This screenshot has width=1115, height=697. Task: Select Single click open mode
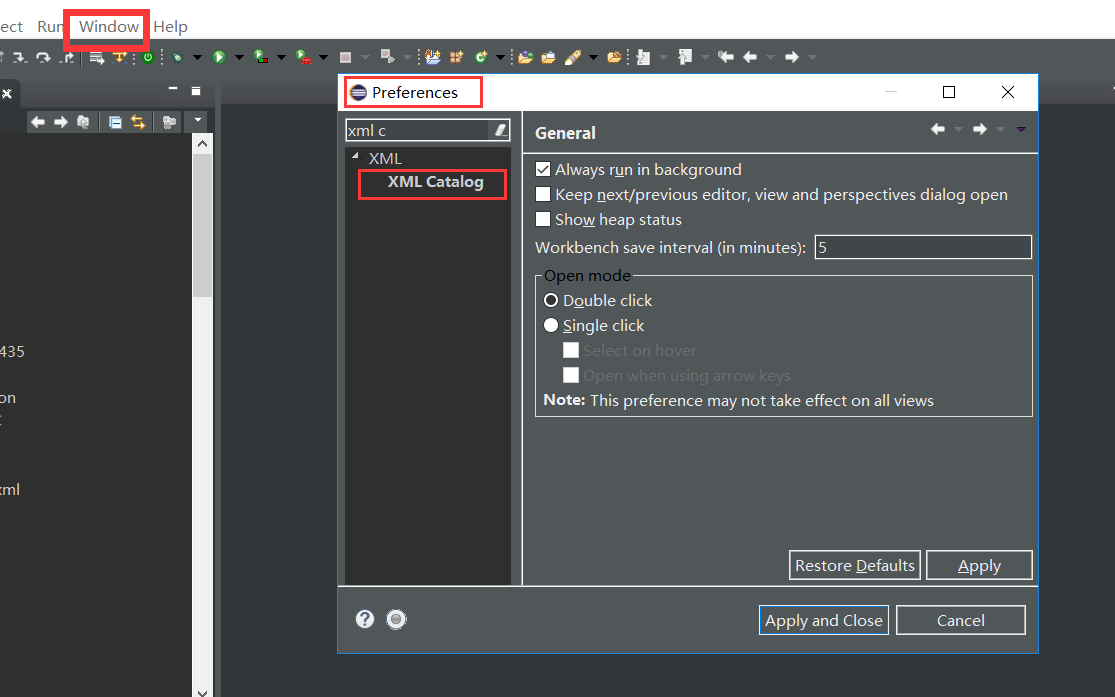click(x=551, y=325)
